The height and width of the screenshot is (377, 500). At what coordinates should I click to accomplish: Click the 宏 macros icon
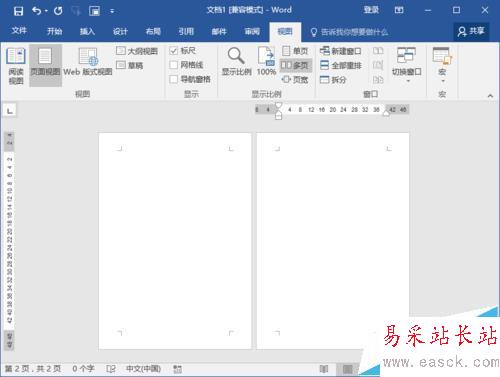tap(442, 56)
